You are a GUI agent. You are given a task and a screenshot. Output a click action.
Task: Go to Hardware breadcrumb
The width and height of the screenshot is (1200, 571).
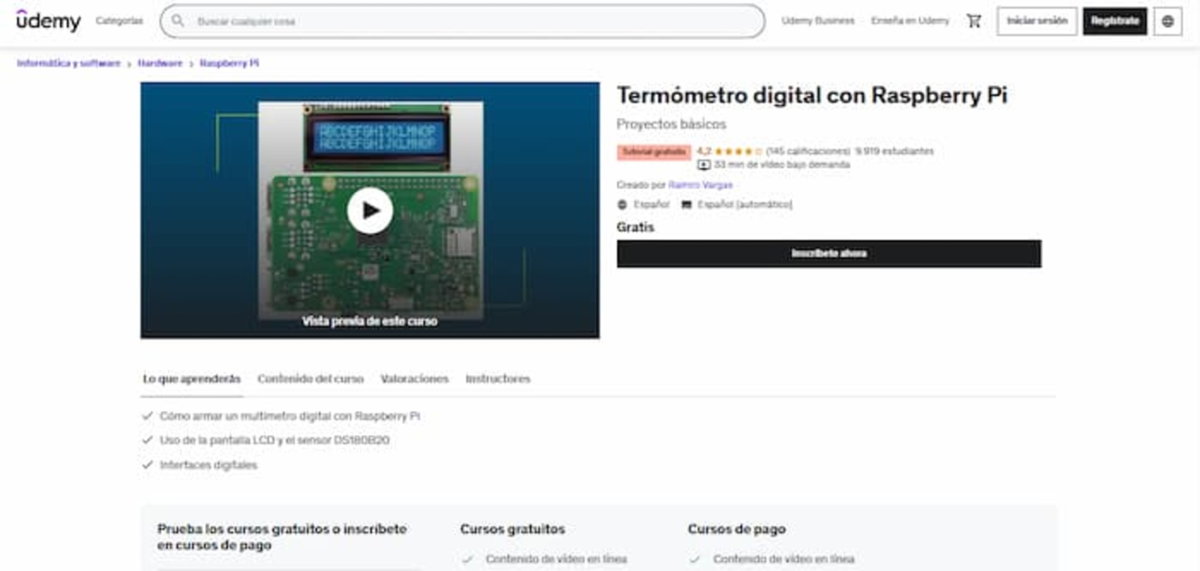click(160, 63)
